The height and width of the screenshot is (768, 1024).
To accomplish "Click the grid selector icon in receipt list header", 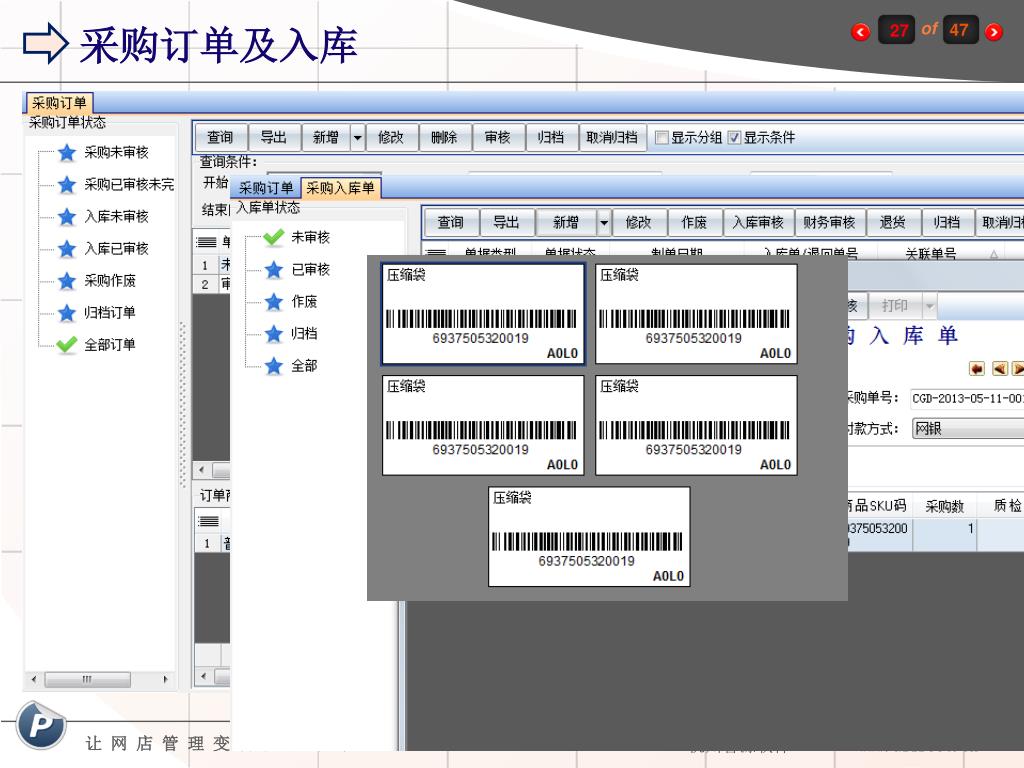I will click(436, 253).
